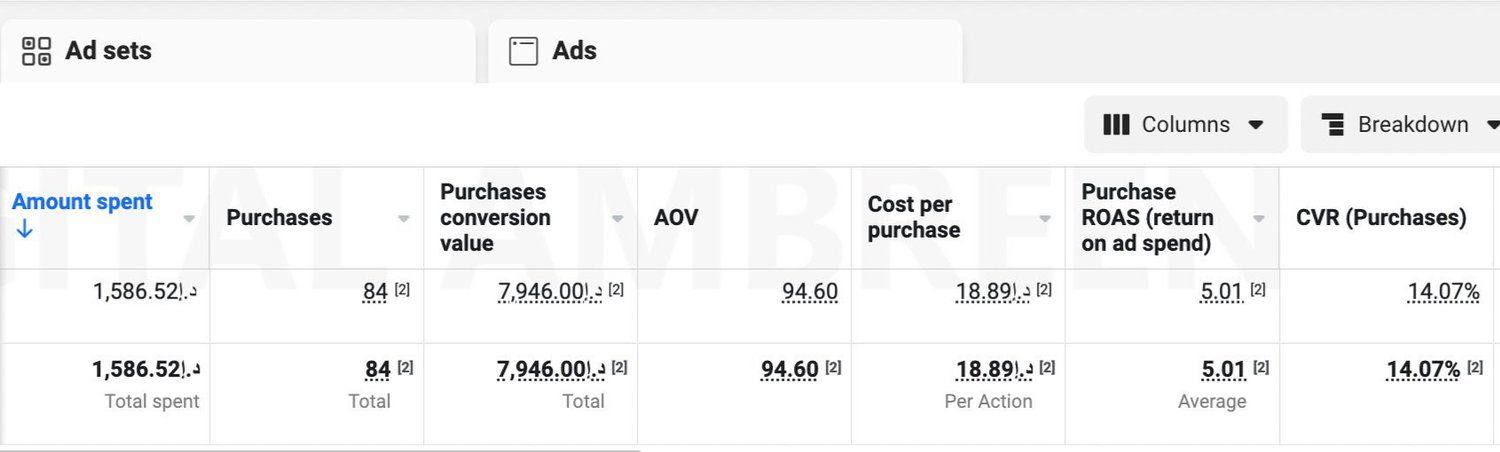Click the footnote marker beside total ROAS 5.01
The image size is (1500, 452).
tap(1261, 368)
